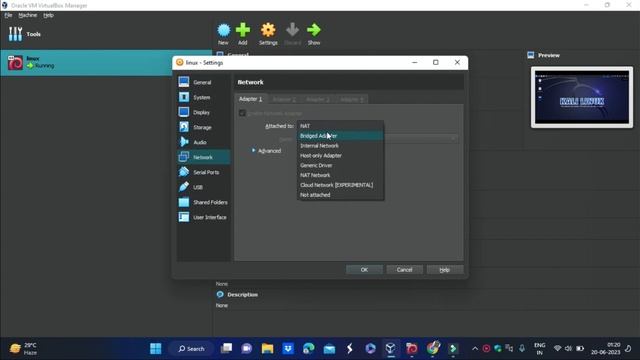
Task: Open Display settings category
Action: 203,112
